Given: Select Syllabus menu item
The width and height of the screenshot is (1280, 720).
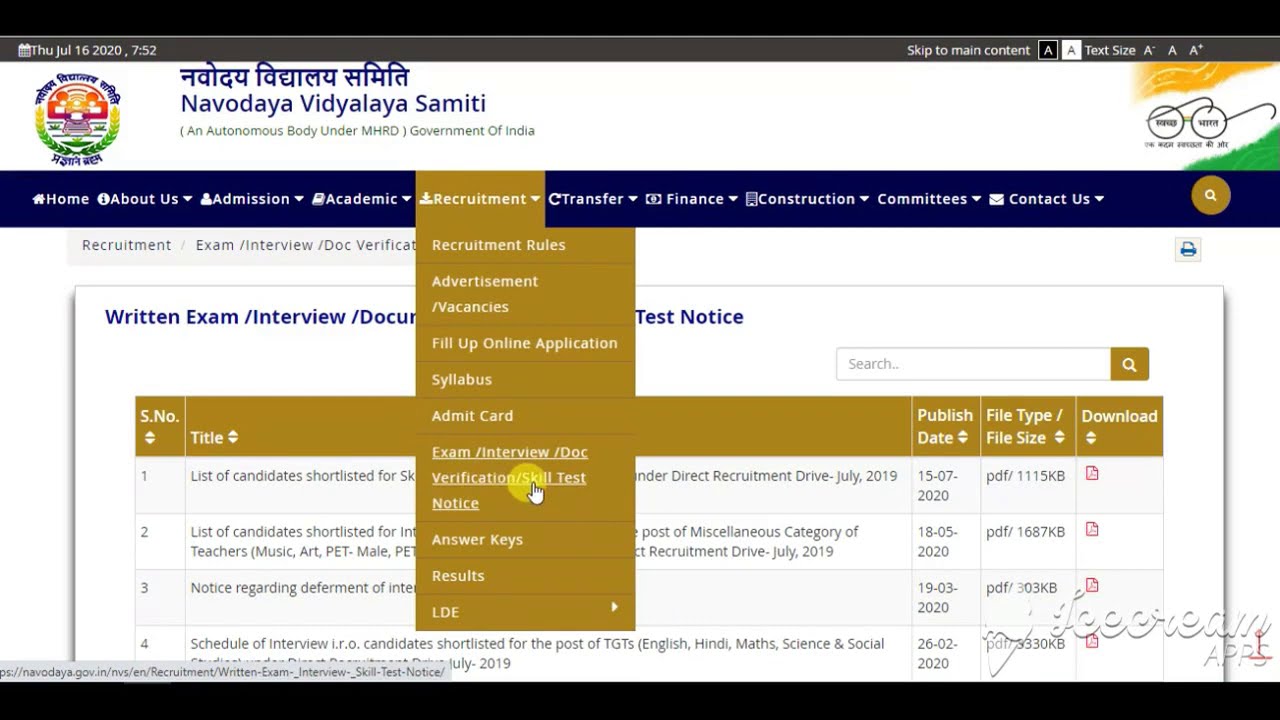Looking at the screenshot, I should pyautogui.click(x=525, y=379).
